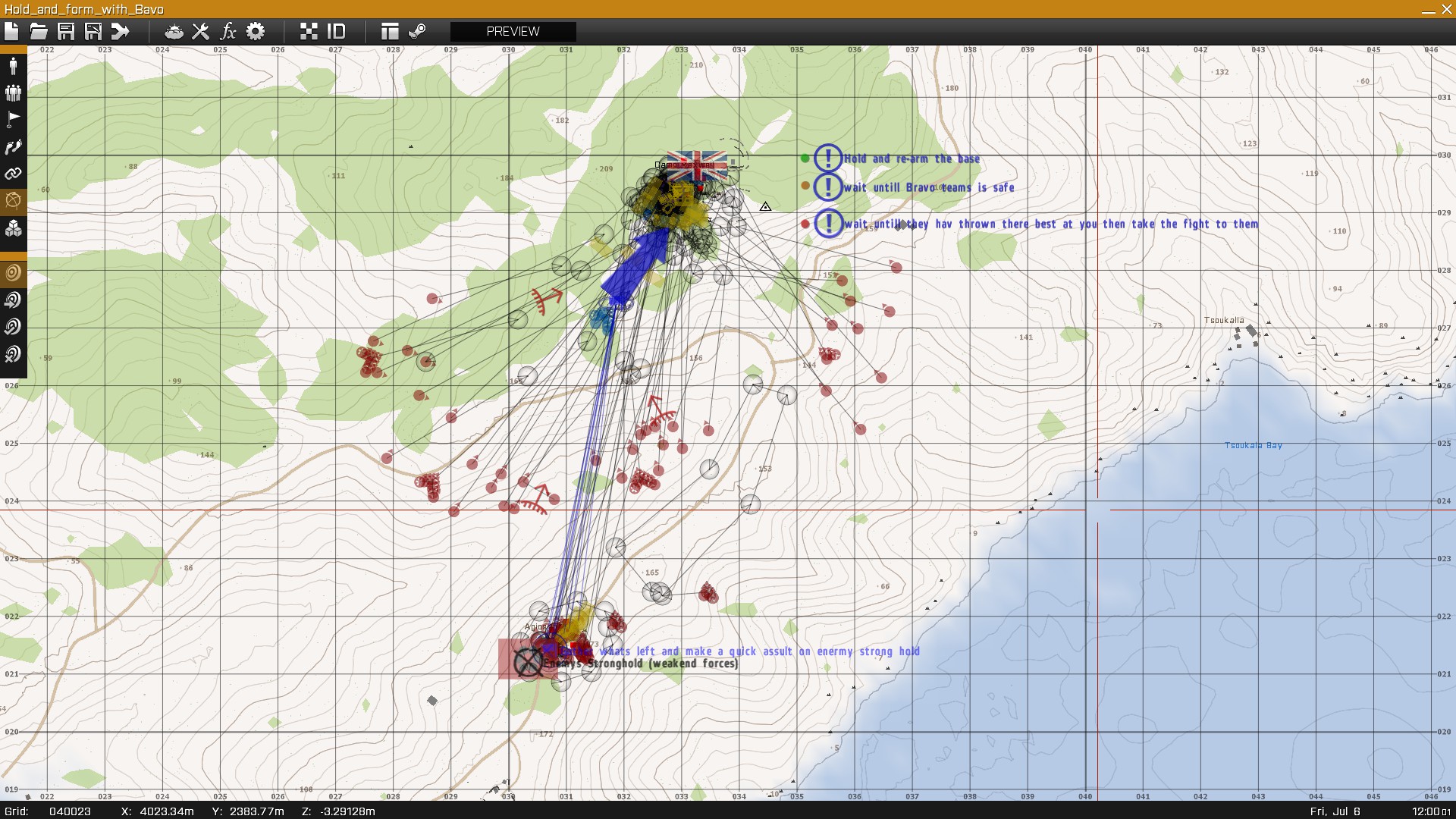
Task: Select the Groups mode three soldiers icon
Action: (13, 93)
